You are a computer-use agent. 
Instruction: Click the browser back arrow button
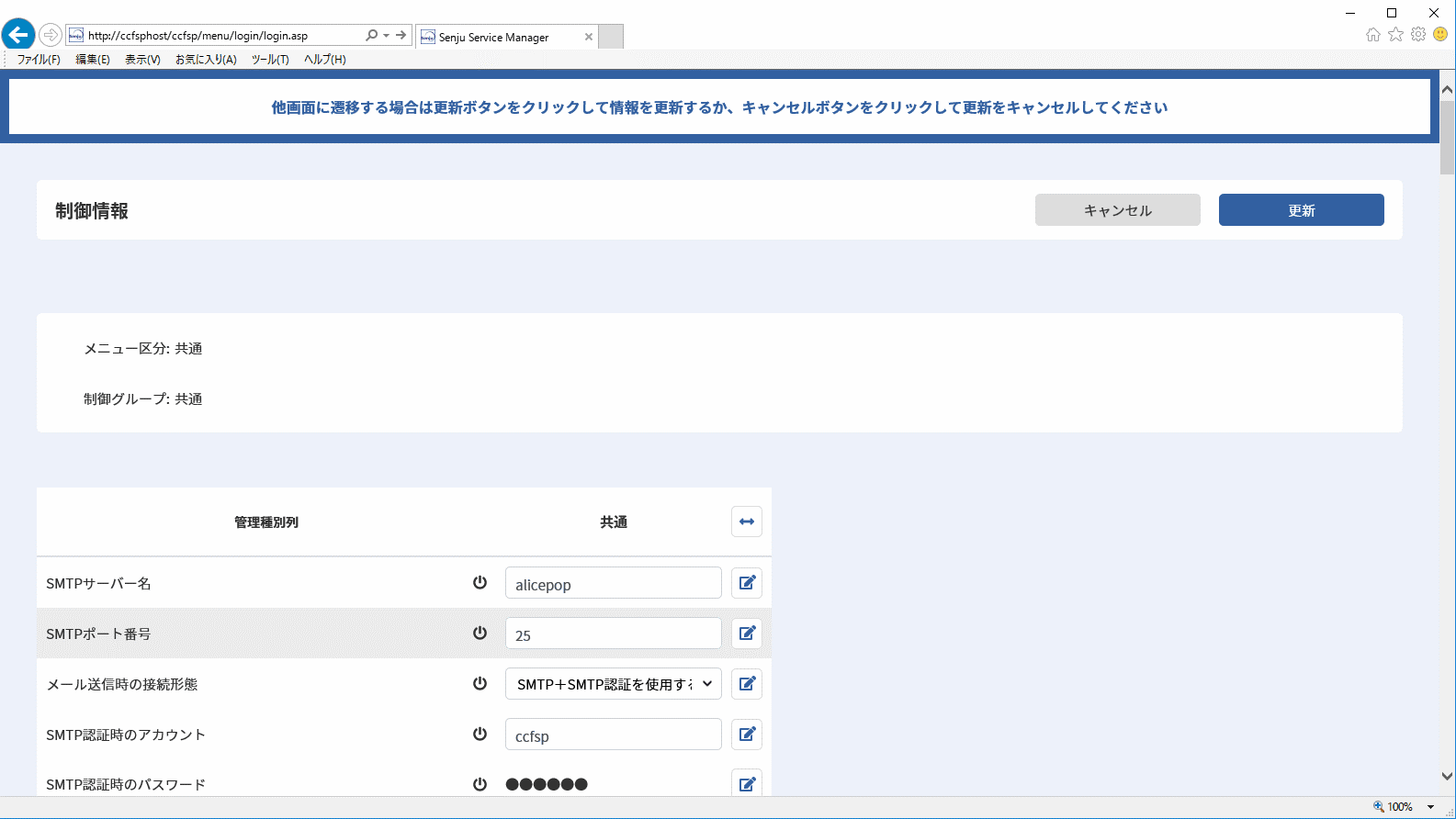pos(18,35)
